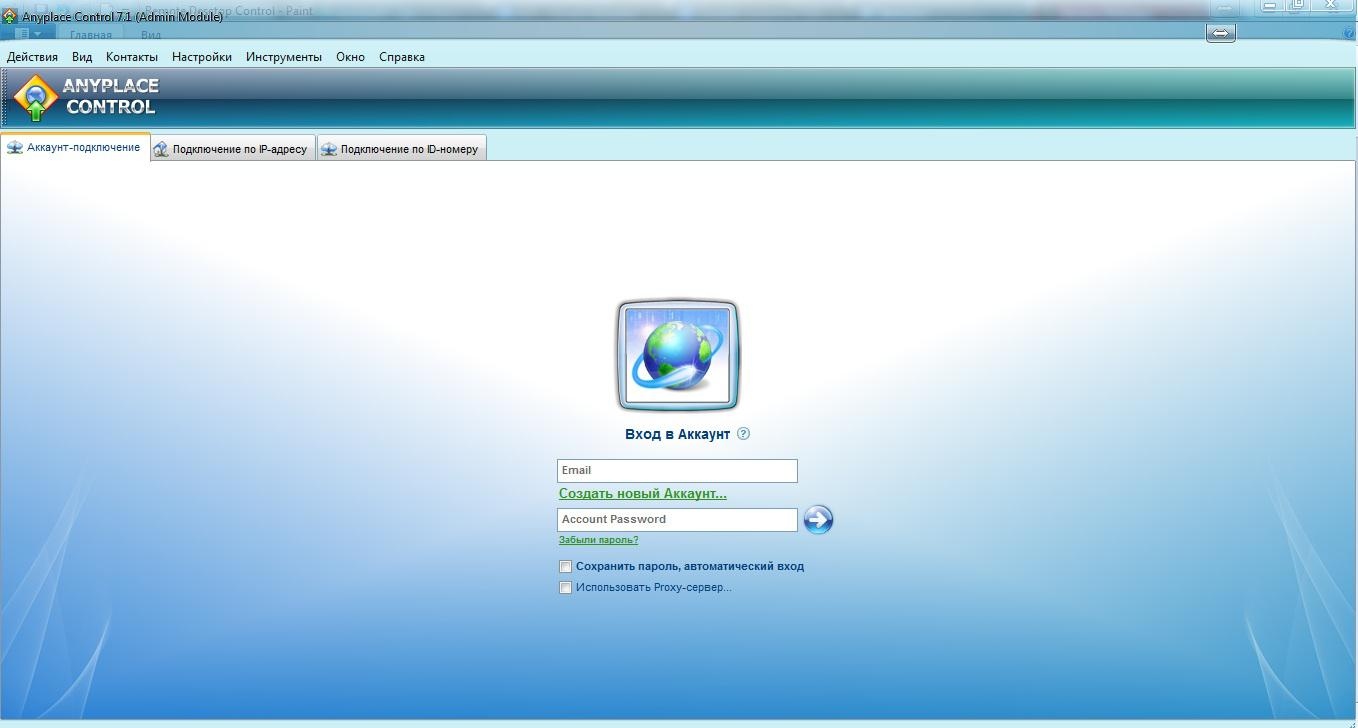Click the double-arrow resize button at top right
The image size is (1358, 728).
[1221, 33]
